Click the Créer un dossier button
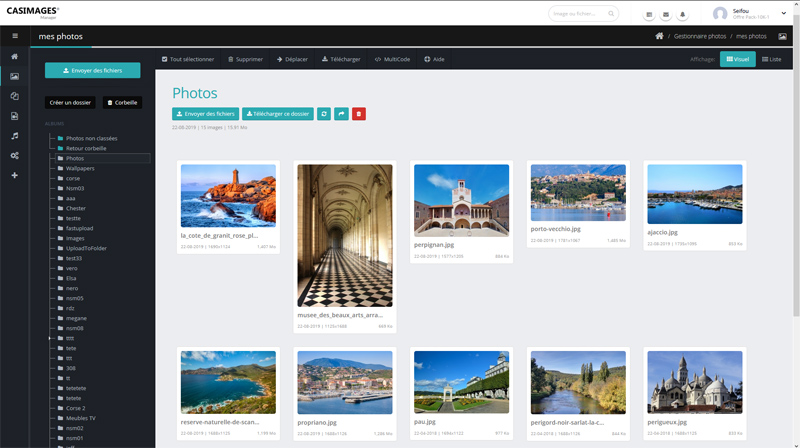 tap(70, 102)
